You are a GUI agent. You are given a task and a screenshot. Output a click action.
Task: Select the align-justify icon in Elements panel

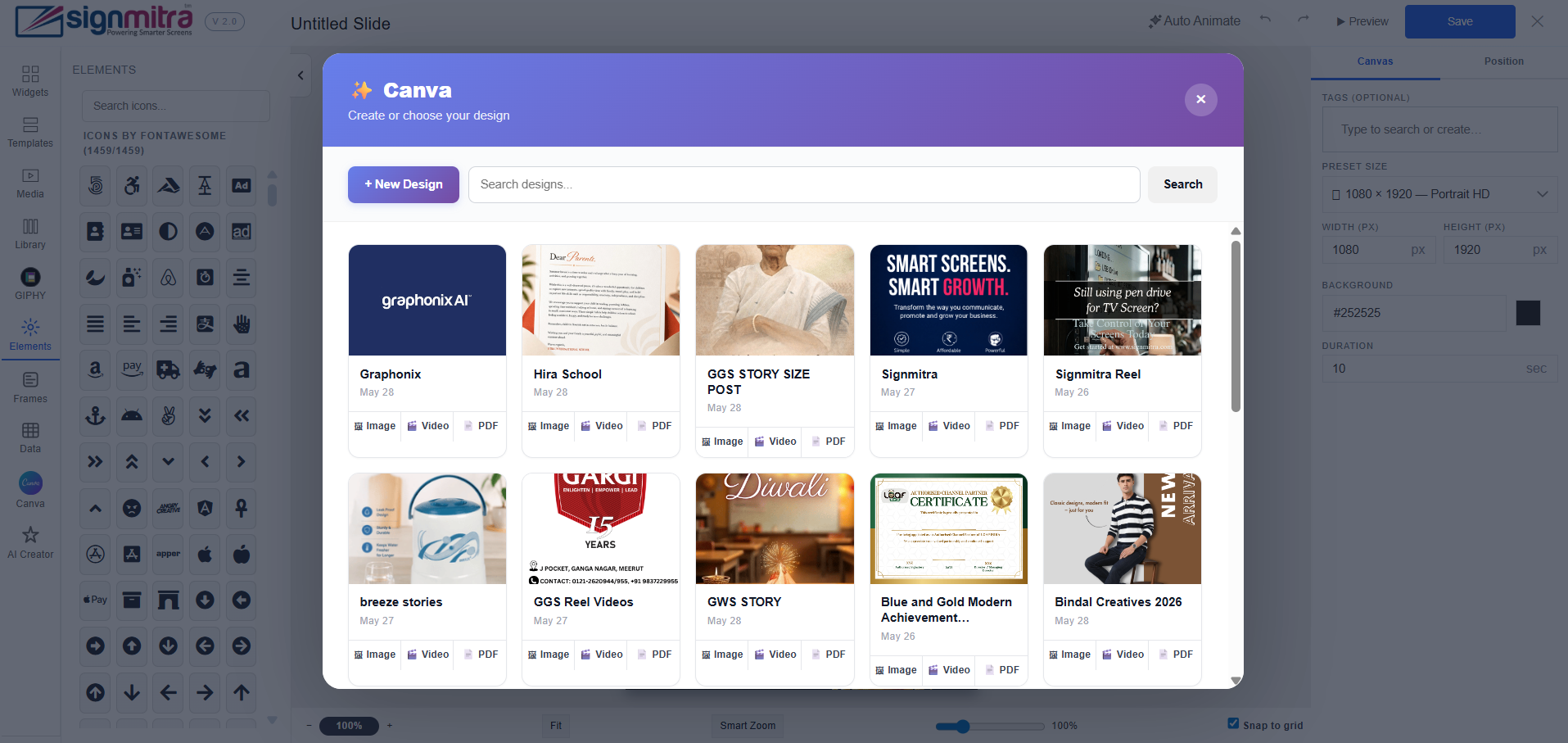tap(96, 324)
